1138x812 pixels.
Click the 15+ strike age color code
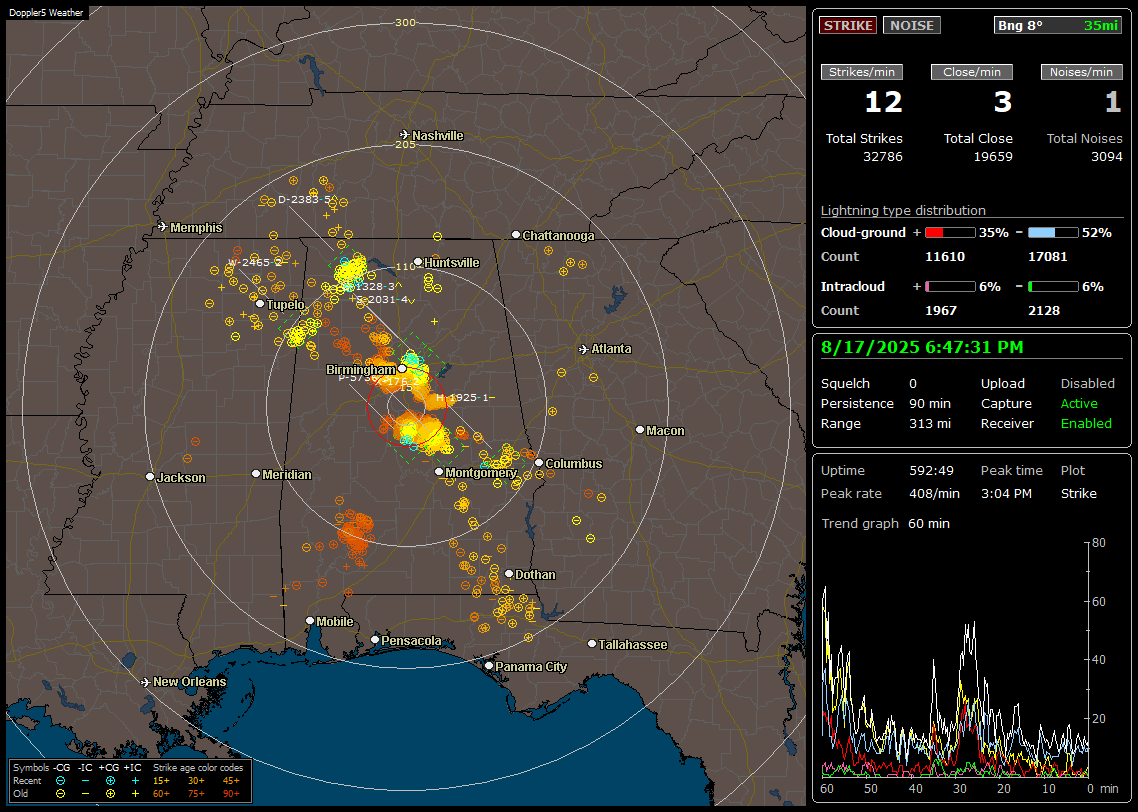[x=161, y=781]
